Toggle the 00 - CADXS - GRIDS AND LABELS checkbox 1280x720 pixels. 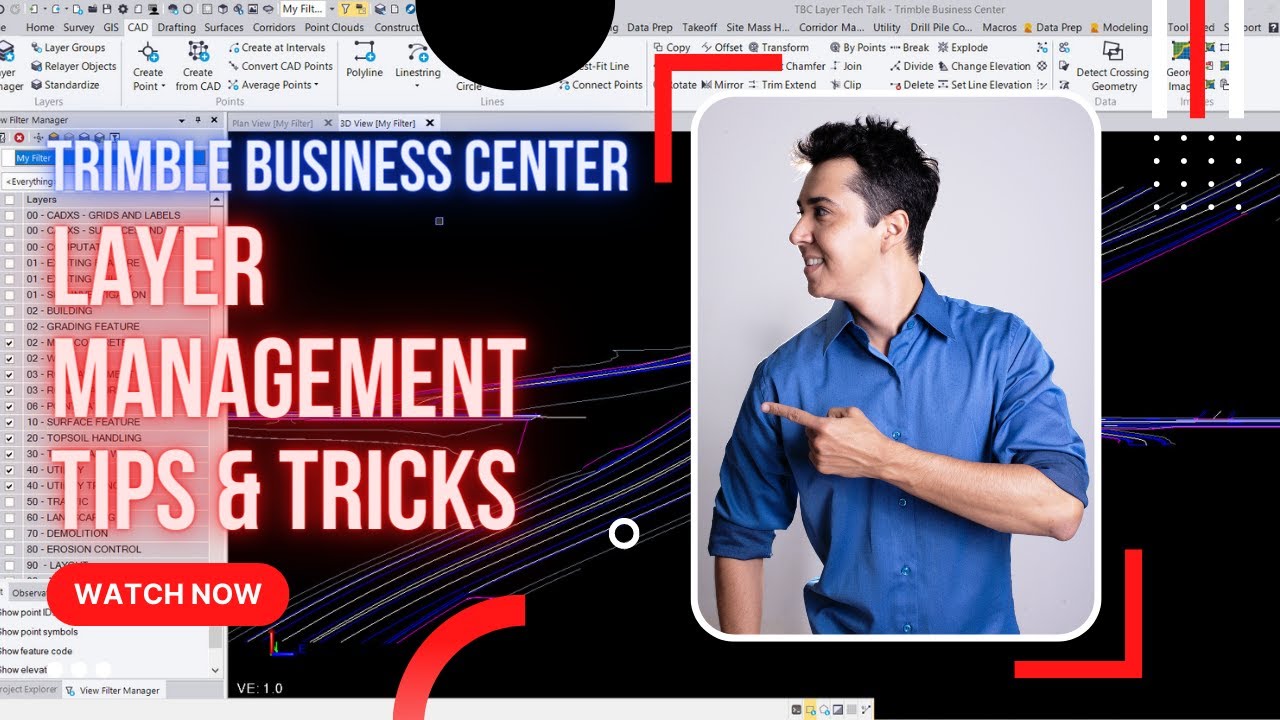tap(10, 215)
